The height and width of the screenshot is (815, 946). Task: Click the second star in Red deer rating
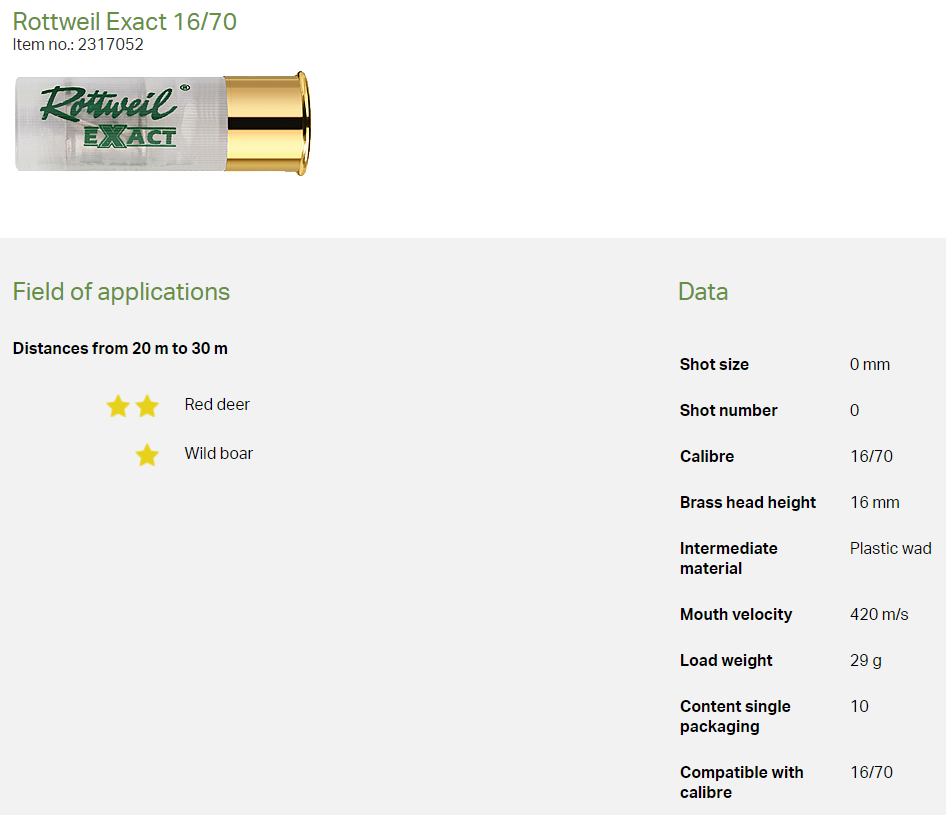(147, 406)
